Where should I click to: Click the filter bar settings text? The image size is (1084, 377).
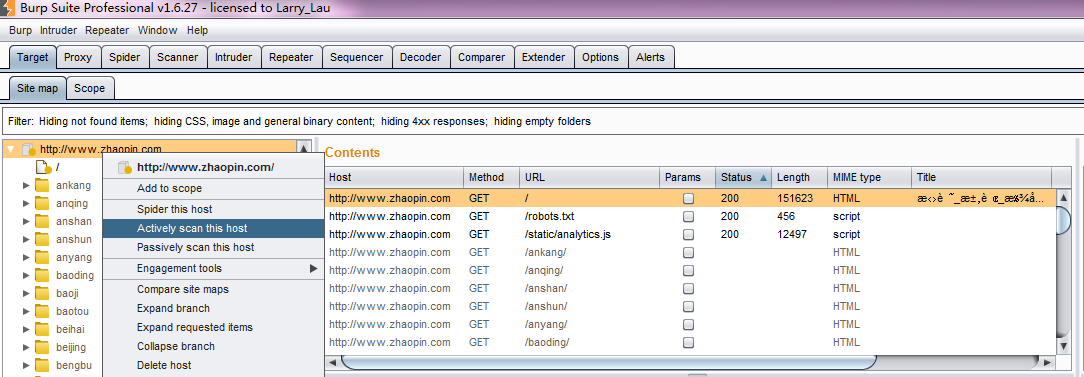tap(299, 121)
